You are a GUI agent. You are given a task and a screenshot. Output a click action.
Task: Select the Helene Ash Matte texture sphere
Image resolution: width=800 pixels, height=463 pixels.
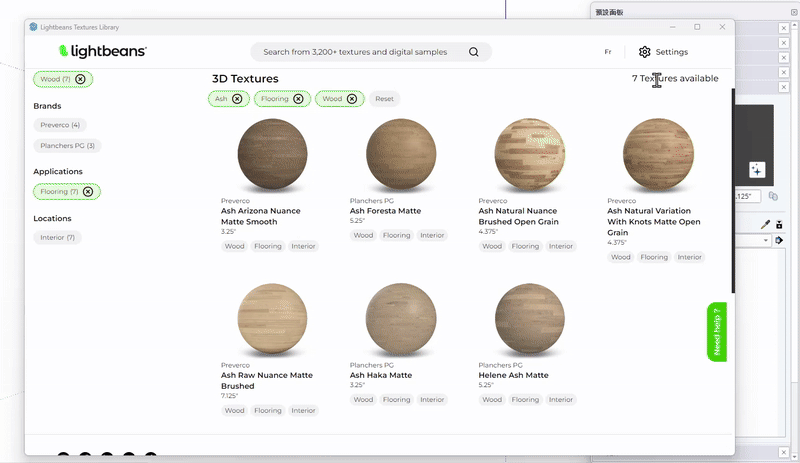[x=530, y=319]
